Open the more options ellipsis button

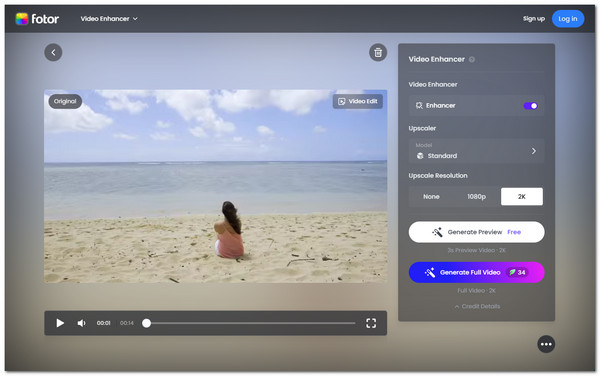[546, 344]
